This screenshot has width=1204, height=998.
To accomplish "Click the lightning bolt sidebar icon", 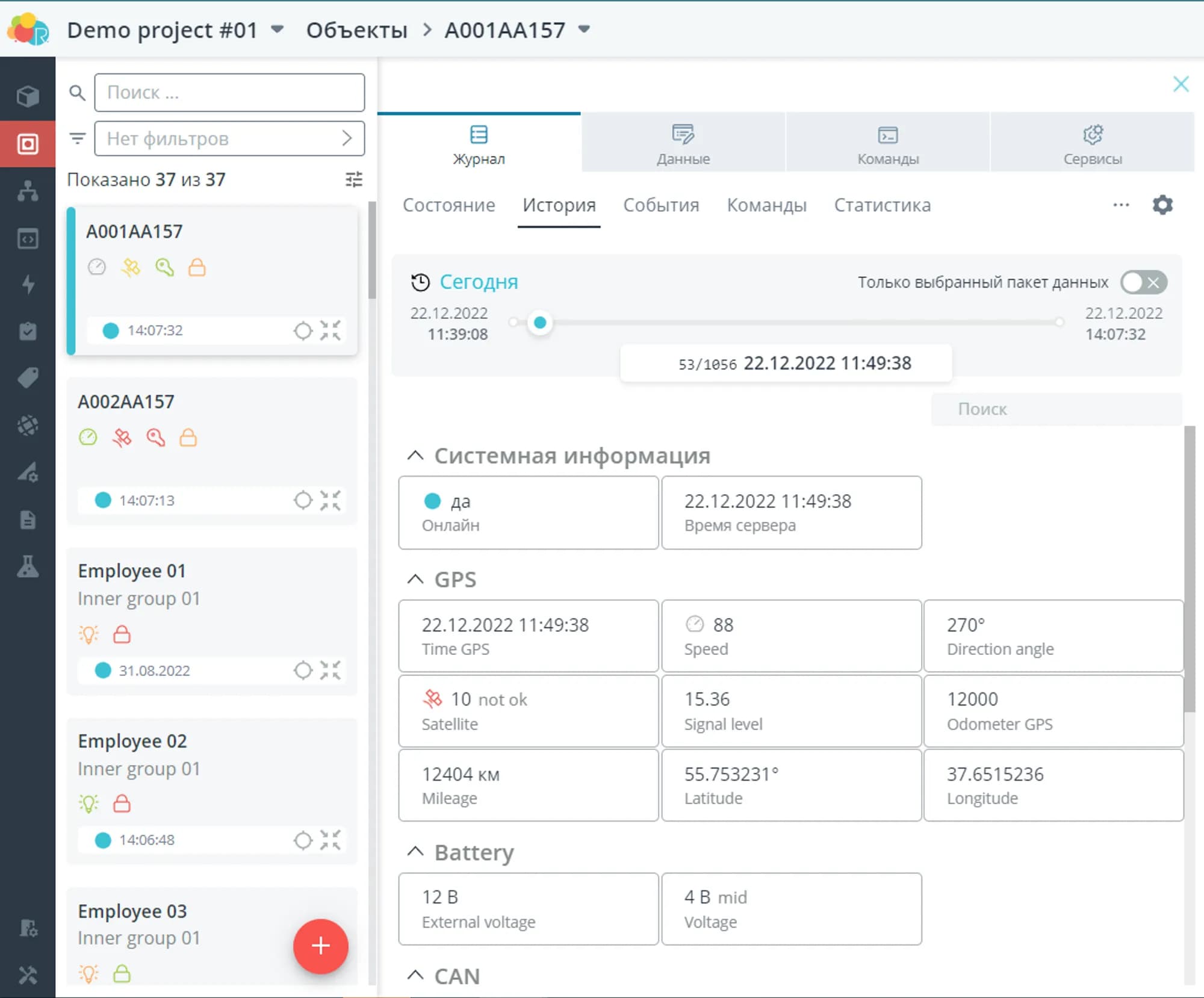I will coord(28,284).
